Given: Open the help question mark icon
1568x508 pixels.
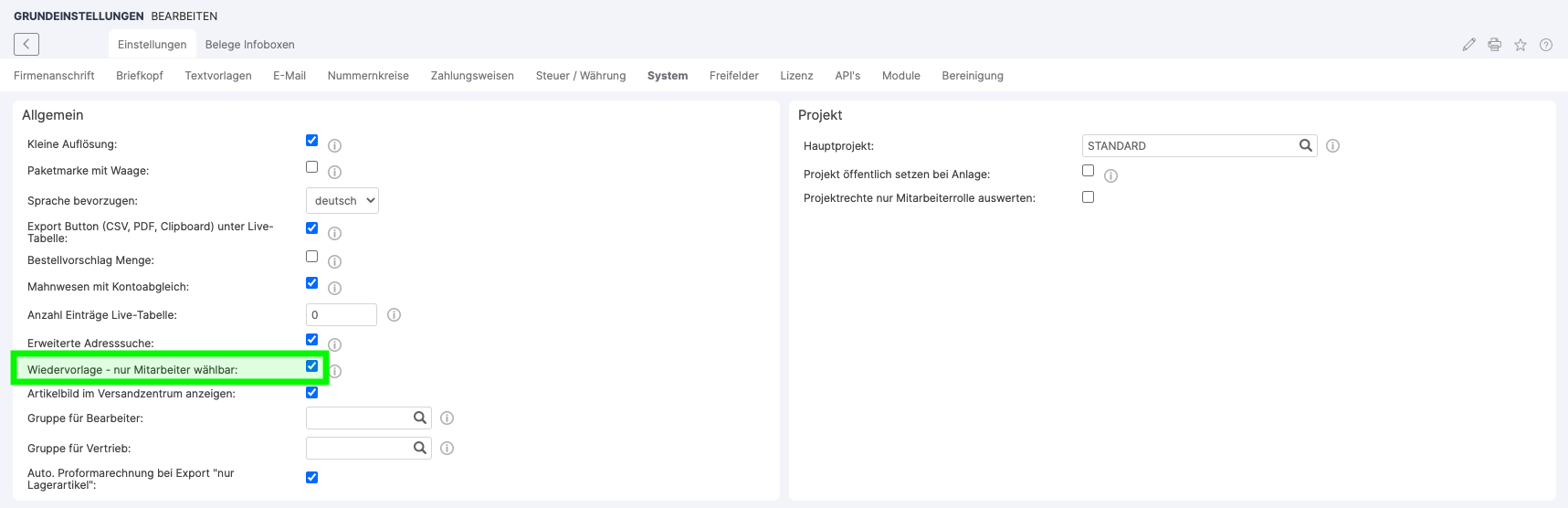Looking at the screenshot, I should point(1545,45).
